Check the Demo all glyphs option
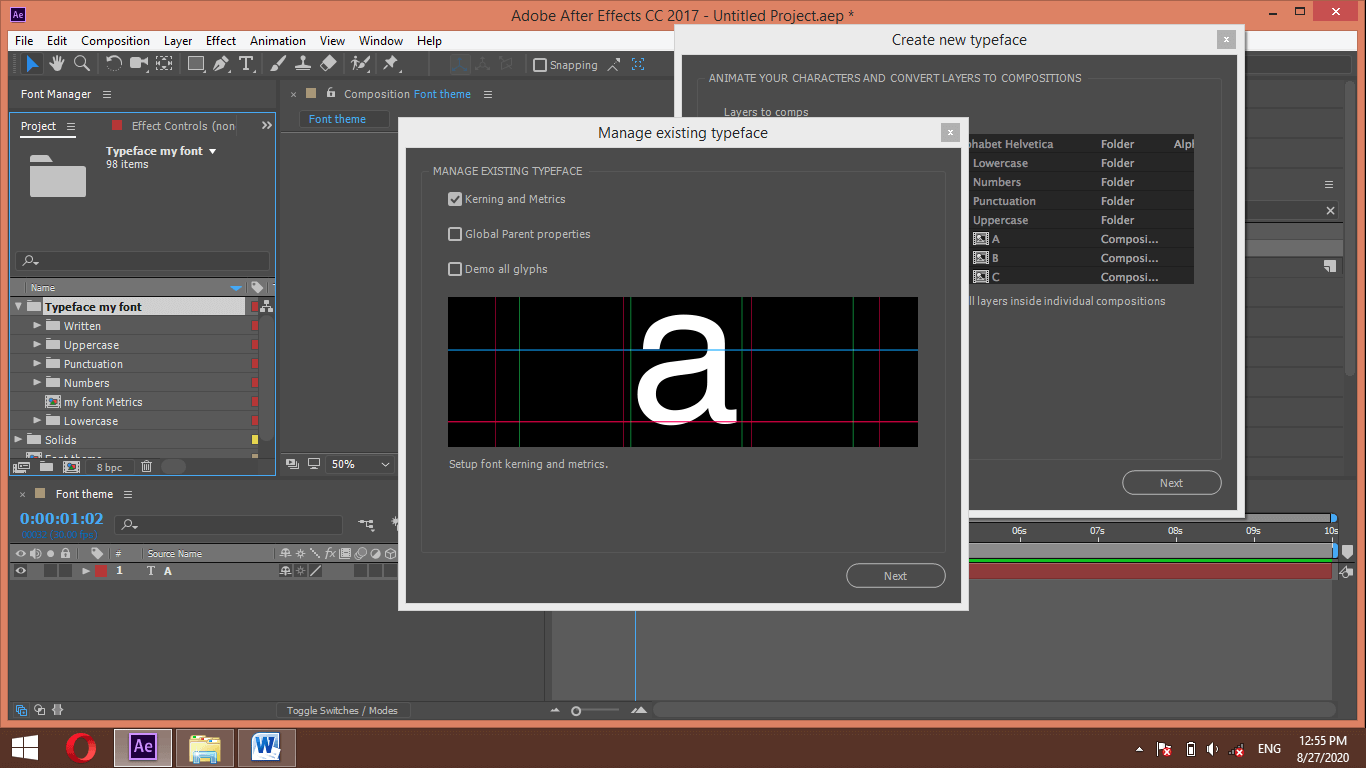Viewport: 1366px width, 768px height. pyautogui.click(x=455, y=269)
